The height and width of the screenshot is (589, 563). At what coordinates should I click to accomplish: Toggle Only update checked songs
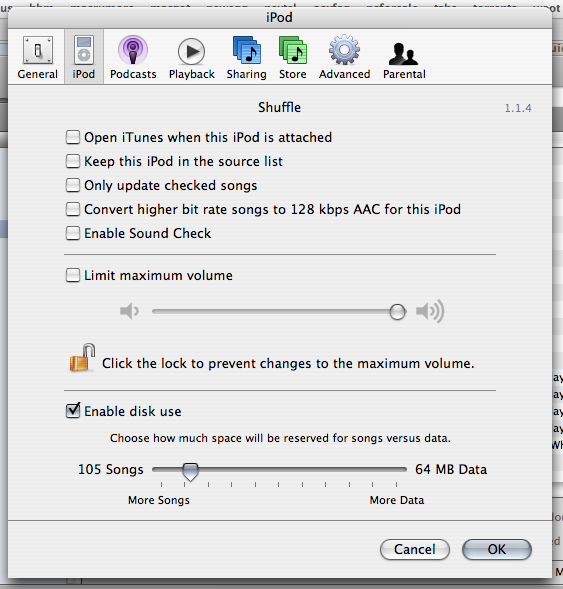click(73, 185)
